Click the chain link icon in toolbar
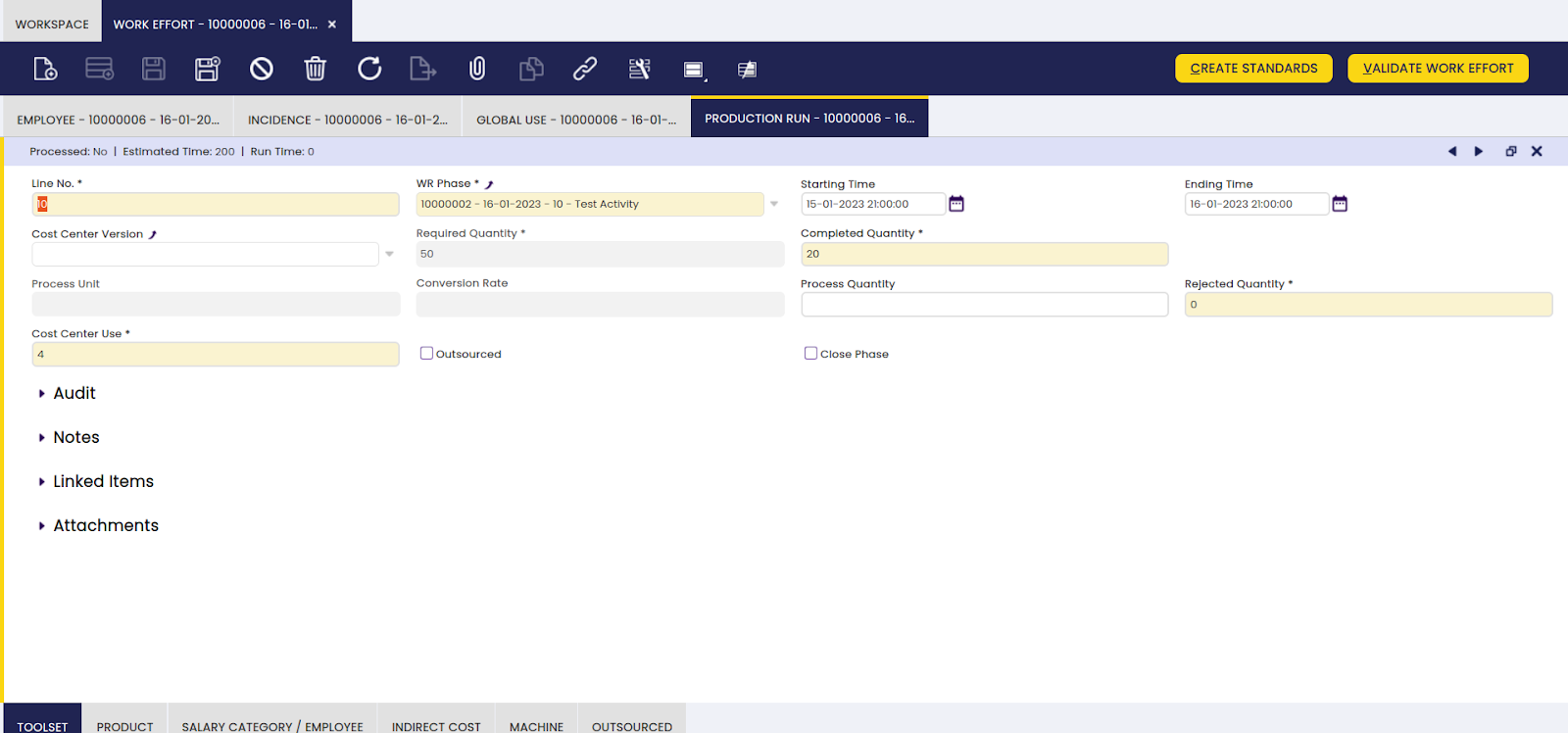Viewport: 1568px width, 733px height. tap(585, 69)
